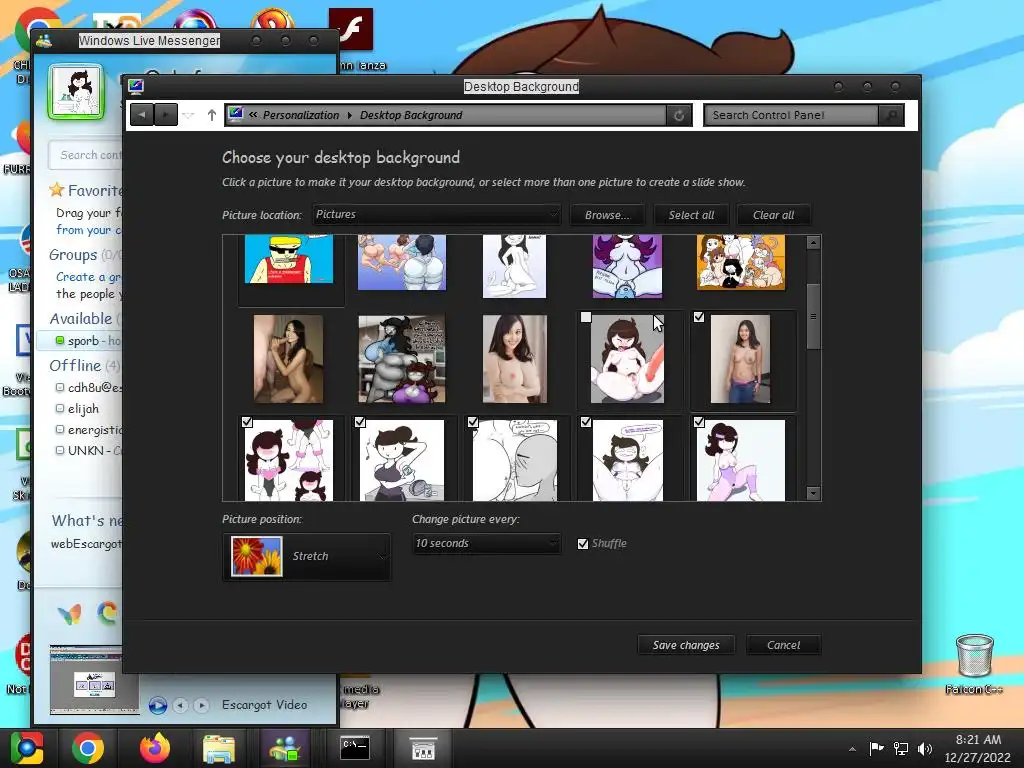Click the magnifier icon in search box
The image size is (1024, 768).
891,116
